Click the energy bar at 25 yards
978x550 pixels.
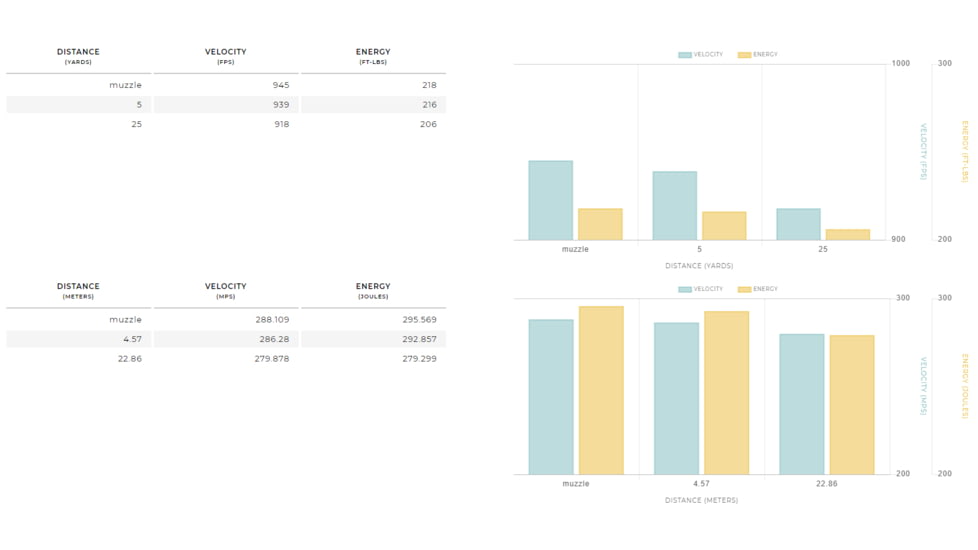[x=848, y=235]
